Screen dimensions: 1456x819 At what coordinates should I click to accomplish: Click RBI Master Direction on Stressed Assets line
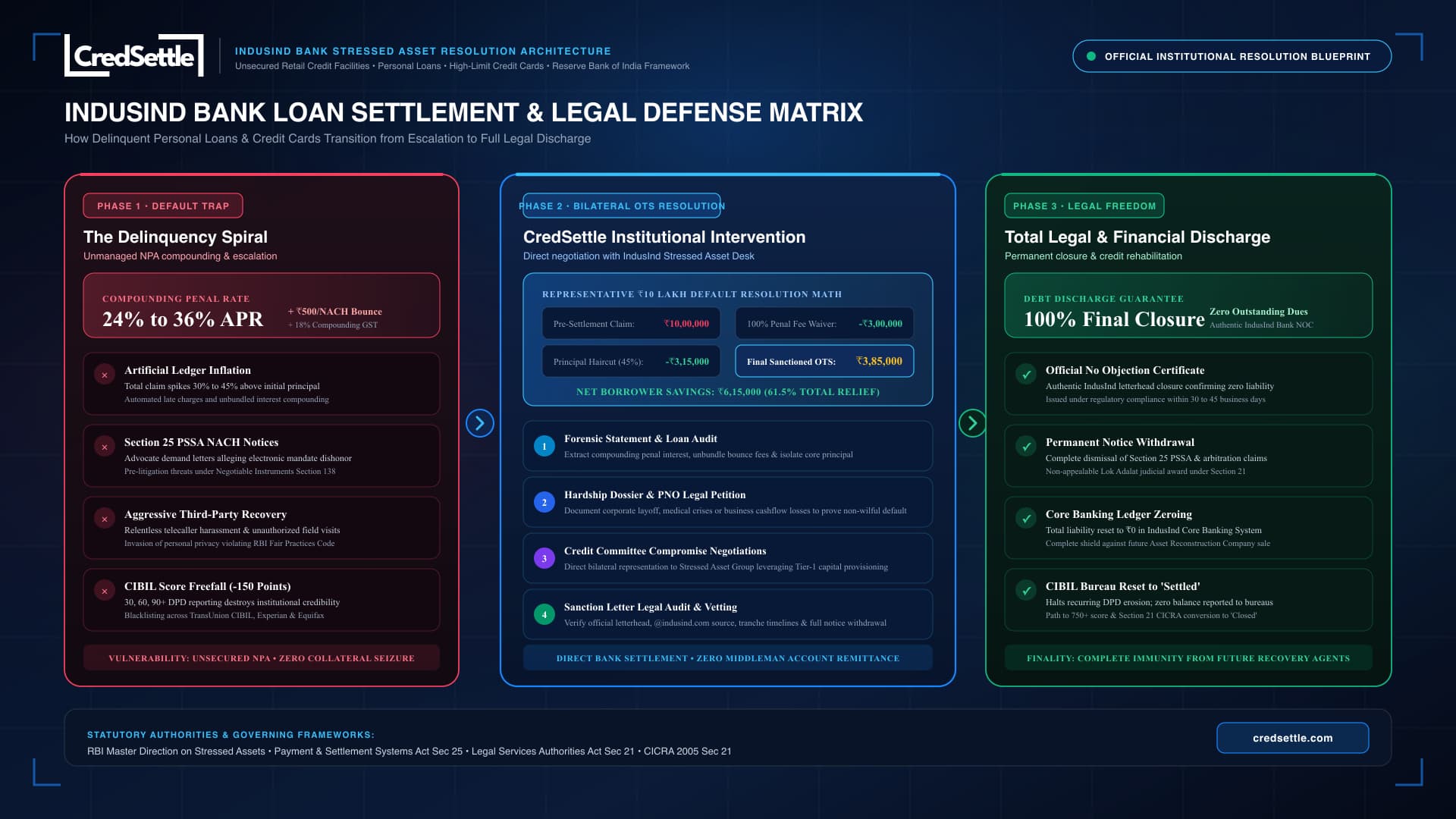pyautogui.click(x=409, y=752)
